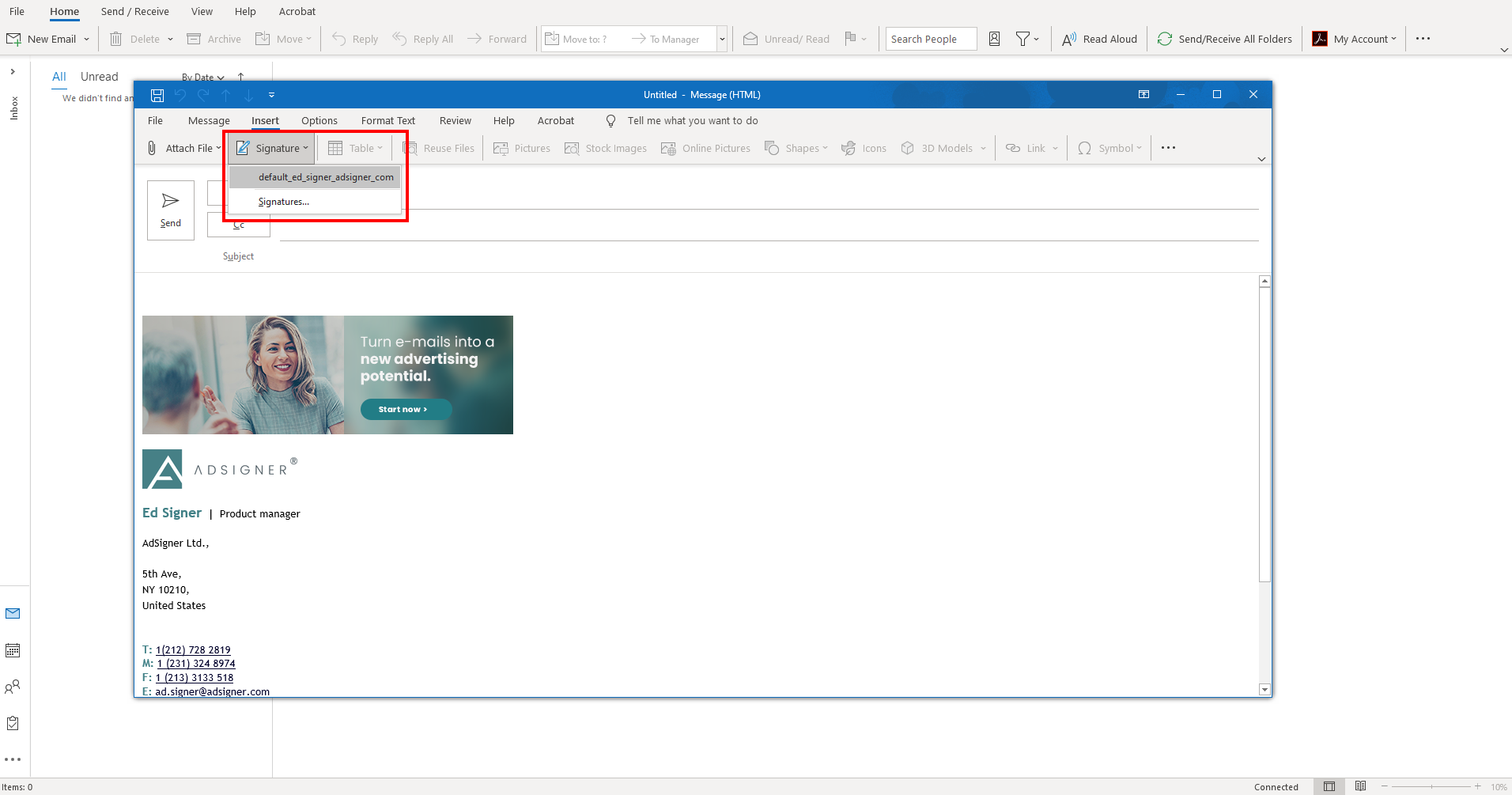Open the My Account Acrobat dropdown
Image resolution: width=1512 pixels, height=795 pixels.
pos(1355,39)
